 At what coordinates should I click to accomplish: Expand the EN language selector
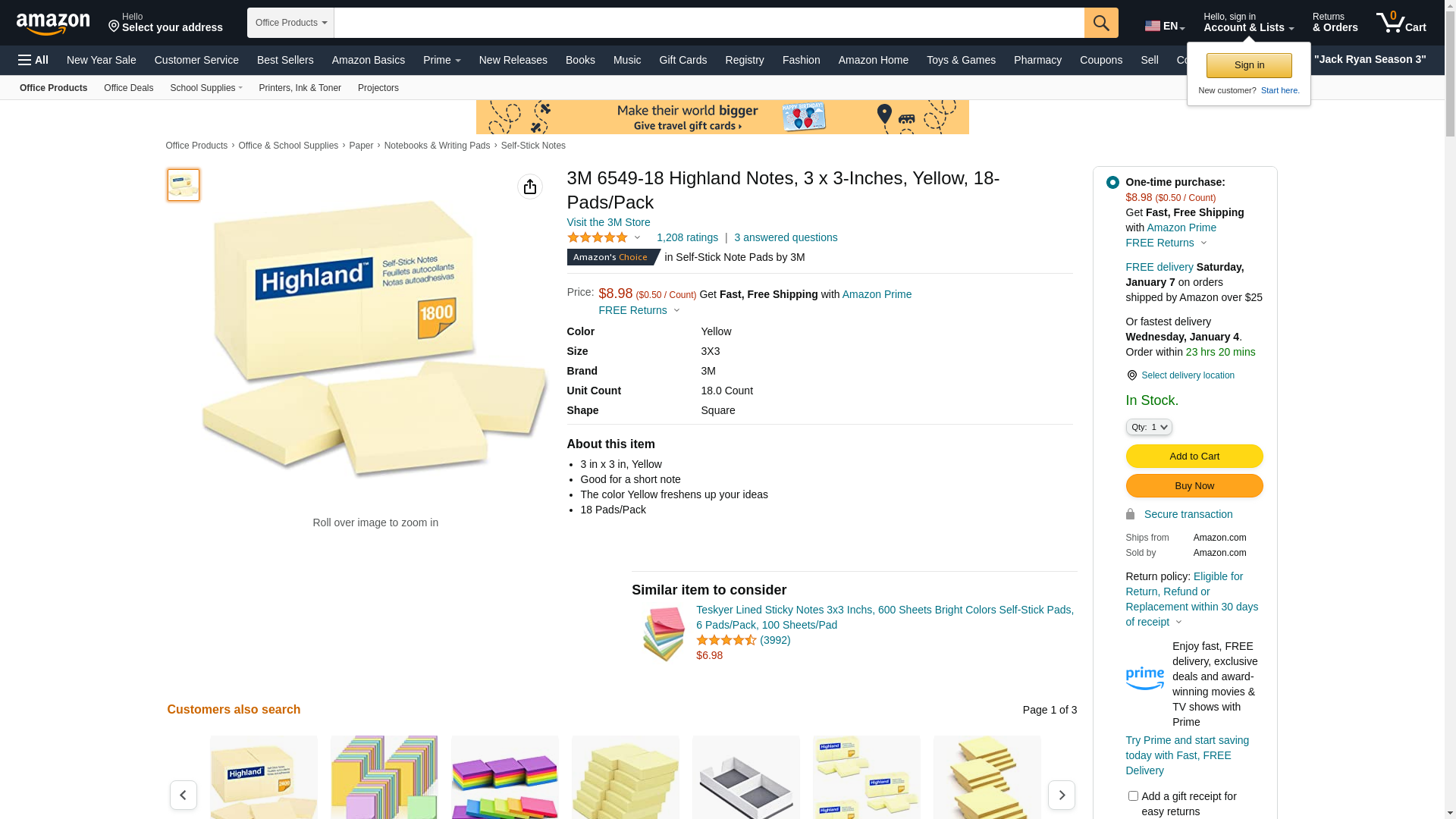tap(1164, 26)
